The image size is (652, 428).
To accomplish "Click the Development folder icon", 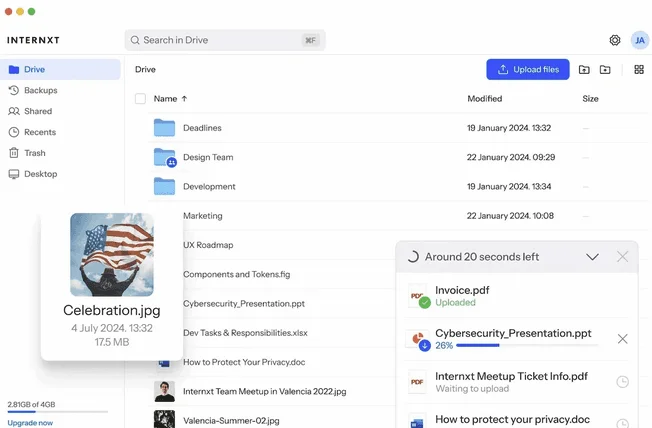I will (164, 186).
